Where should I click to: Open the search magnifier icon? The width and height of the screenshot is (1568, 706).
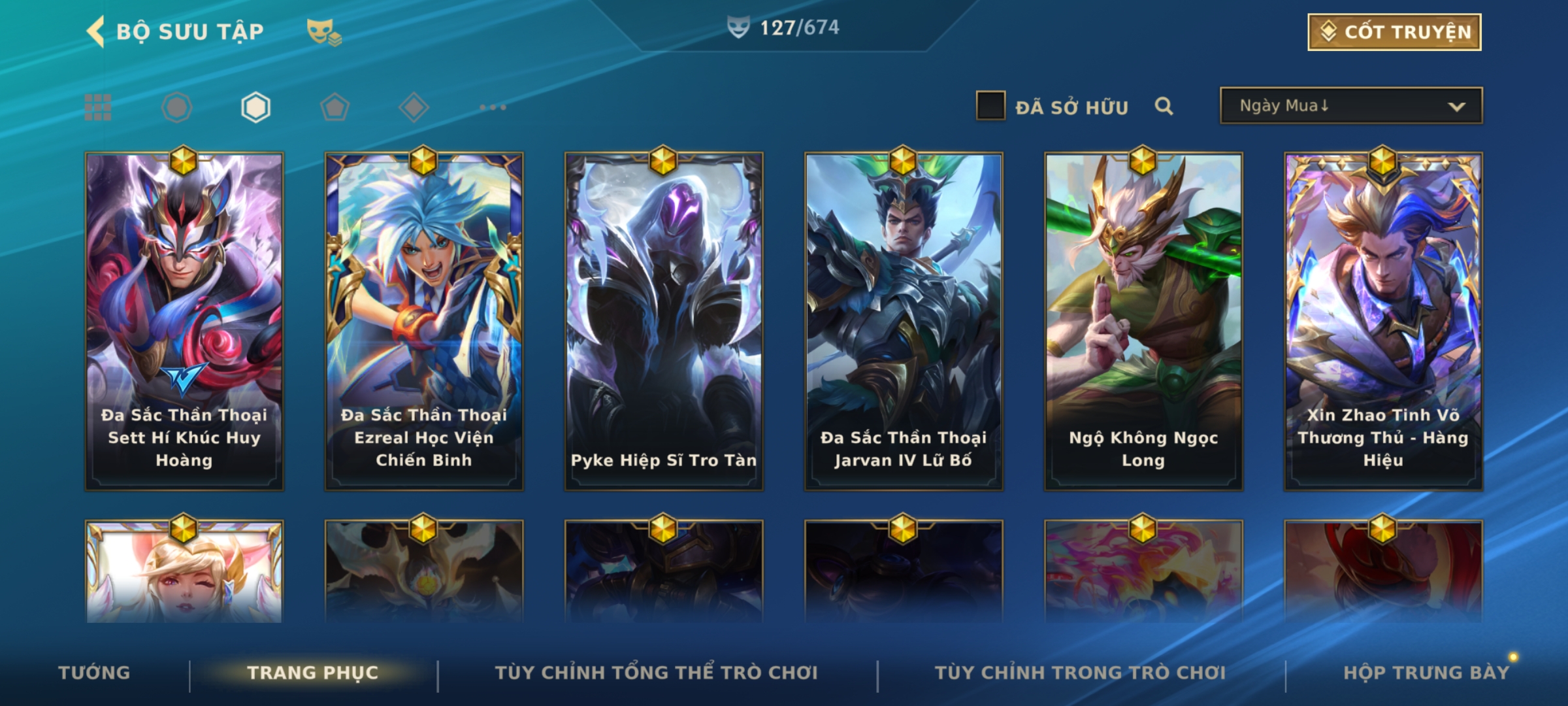[1164, 106]
